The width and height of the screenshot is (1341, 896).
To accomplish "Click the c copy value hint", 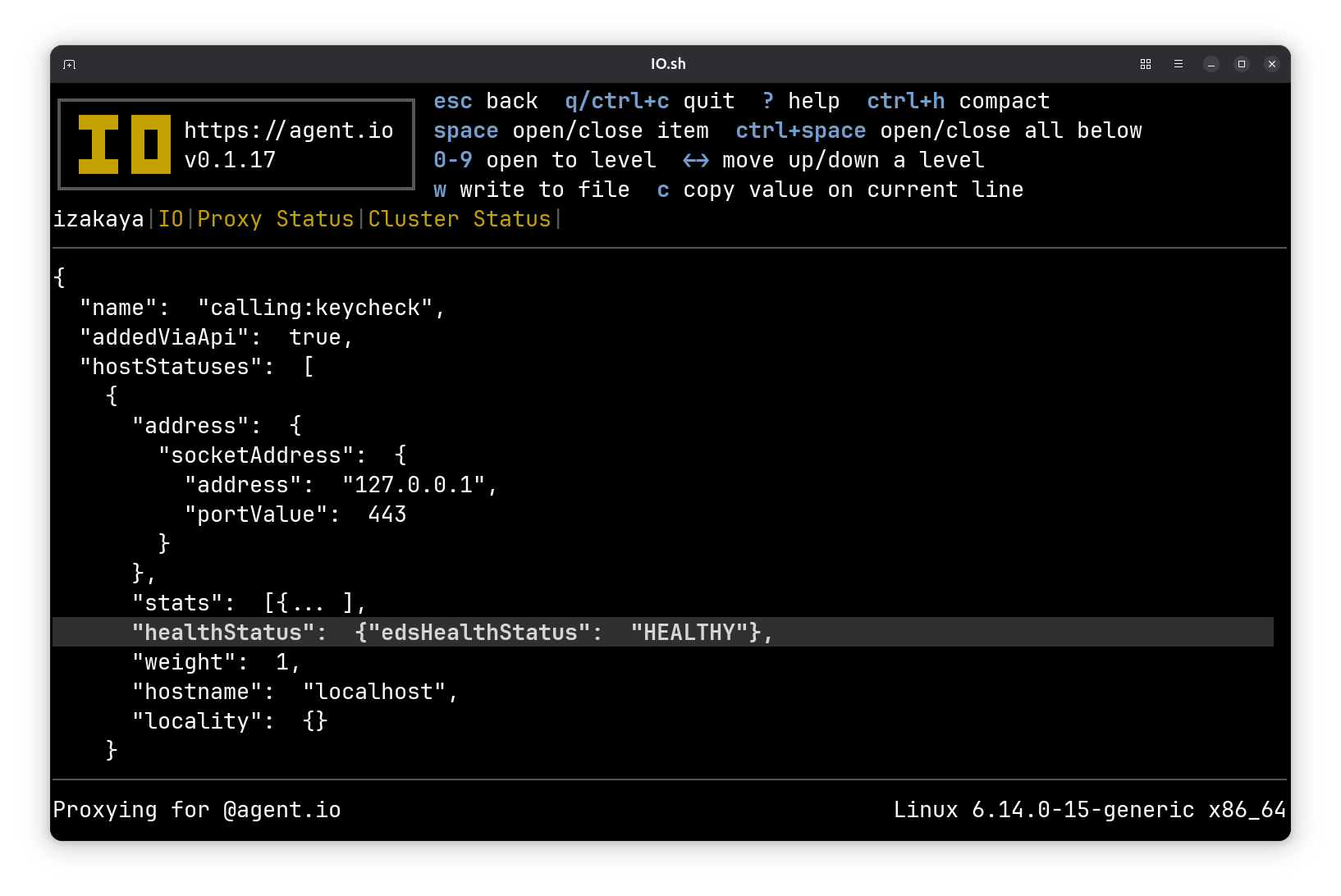I will pyautogui.click(x=840, y=190).
